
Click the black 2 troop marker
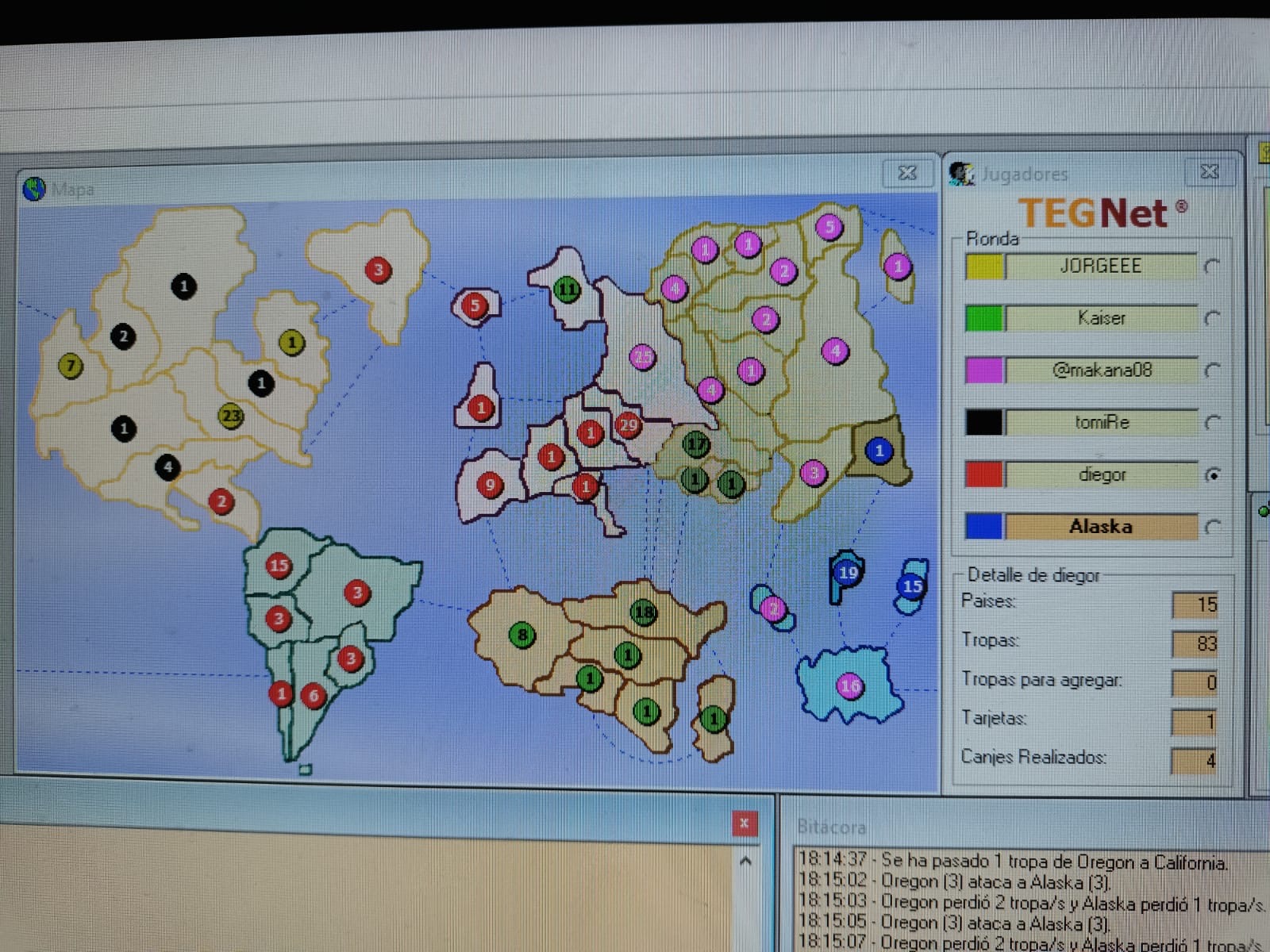click(x=123, y=336)
